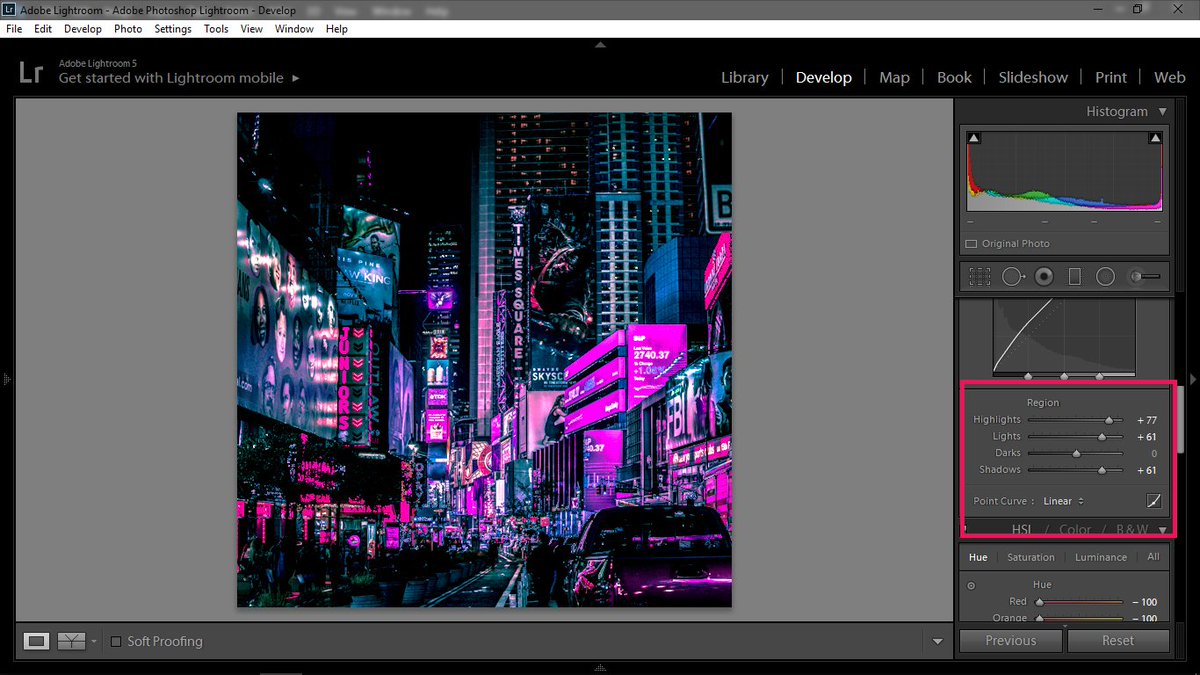This screenshot has height=675, width=1200.
Task: Click the Shadows slider handle
Action: 1102,470
